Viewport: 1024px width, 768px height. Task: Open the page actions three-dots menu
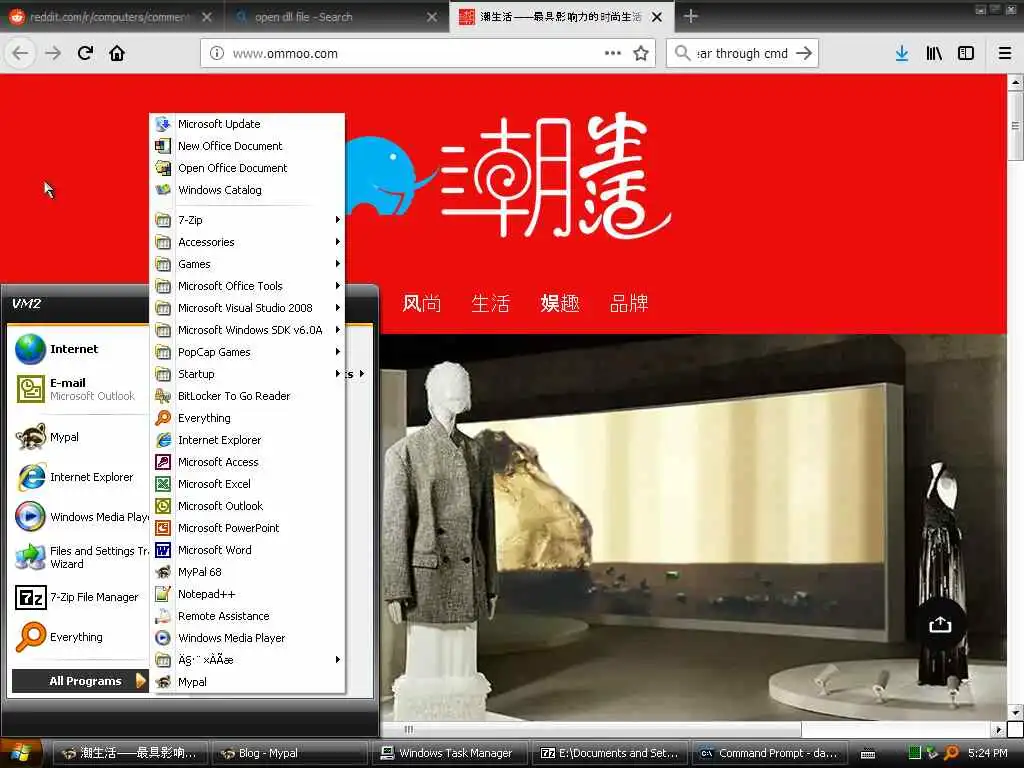tap(613, 53)
